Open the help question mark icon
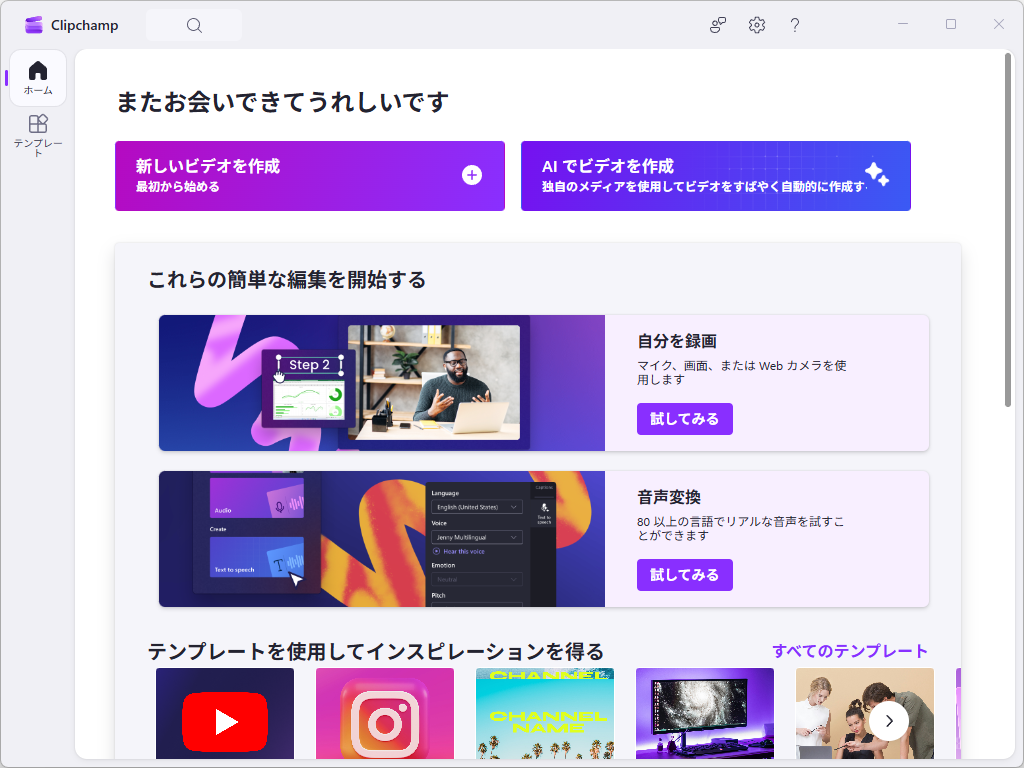This screenshot has width=1024, height=768. point(795,25)
